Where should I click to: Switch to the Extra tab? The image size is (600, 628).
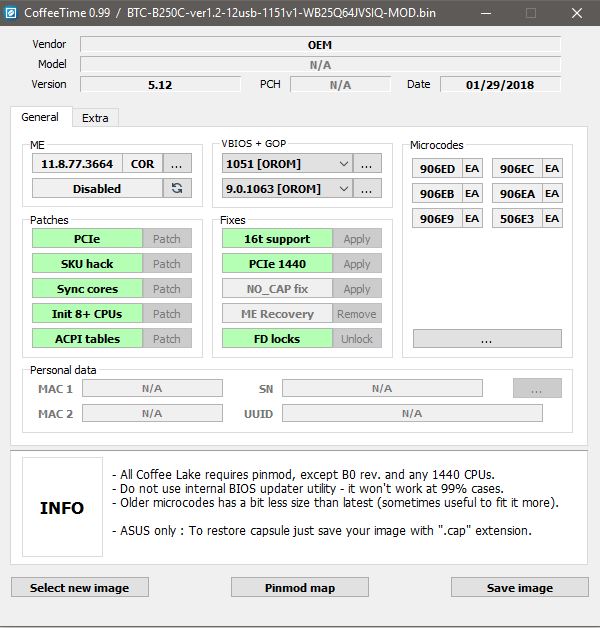pos(95,118)
